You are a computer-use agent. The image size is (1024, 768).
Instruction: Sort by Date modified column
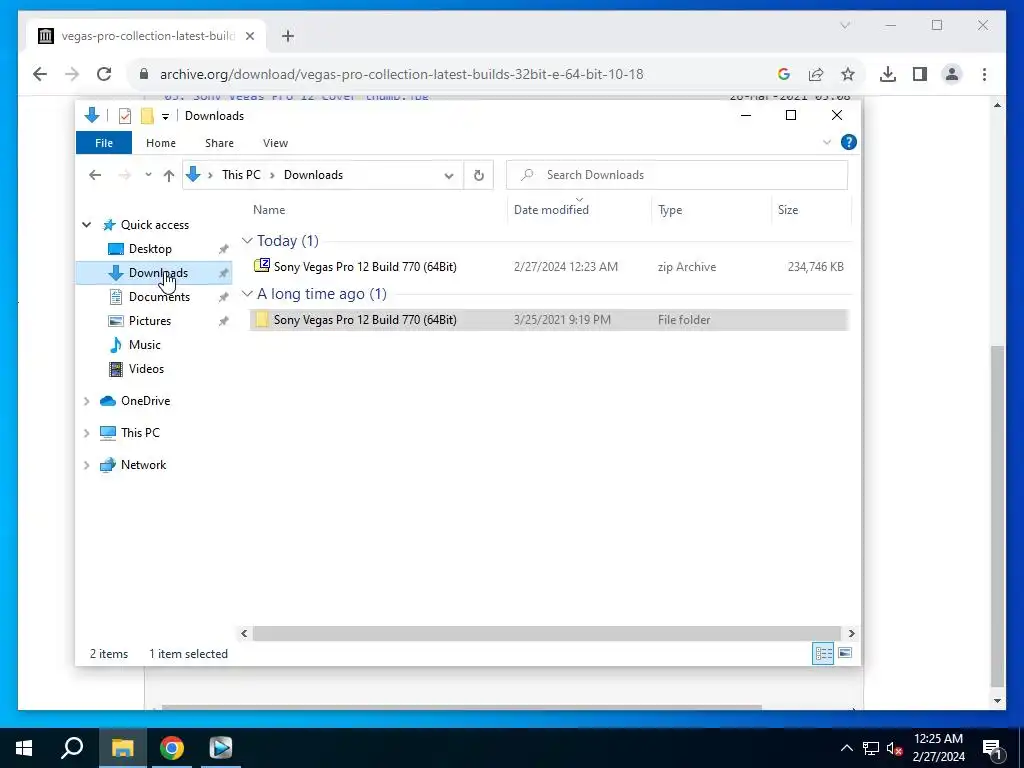551,210
